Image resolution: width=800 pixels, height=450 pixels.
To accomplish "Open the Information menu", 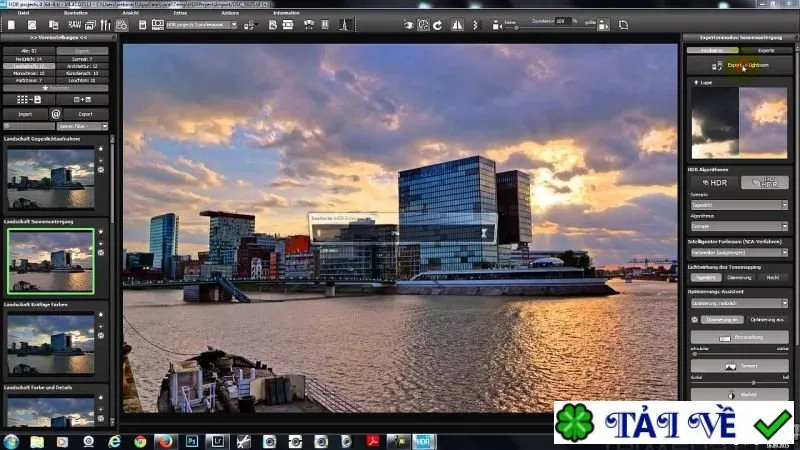I will coord(286,13).
